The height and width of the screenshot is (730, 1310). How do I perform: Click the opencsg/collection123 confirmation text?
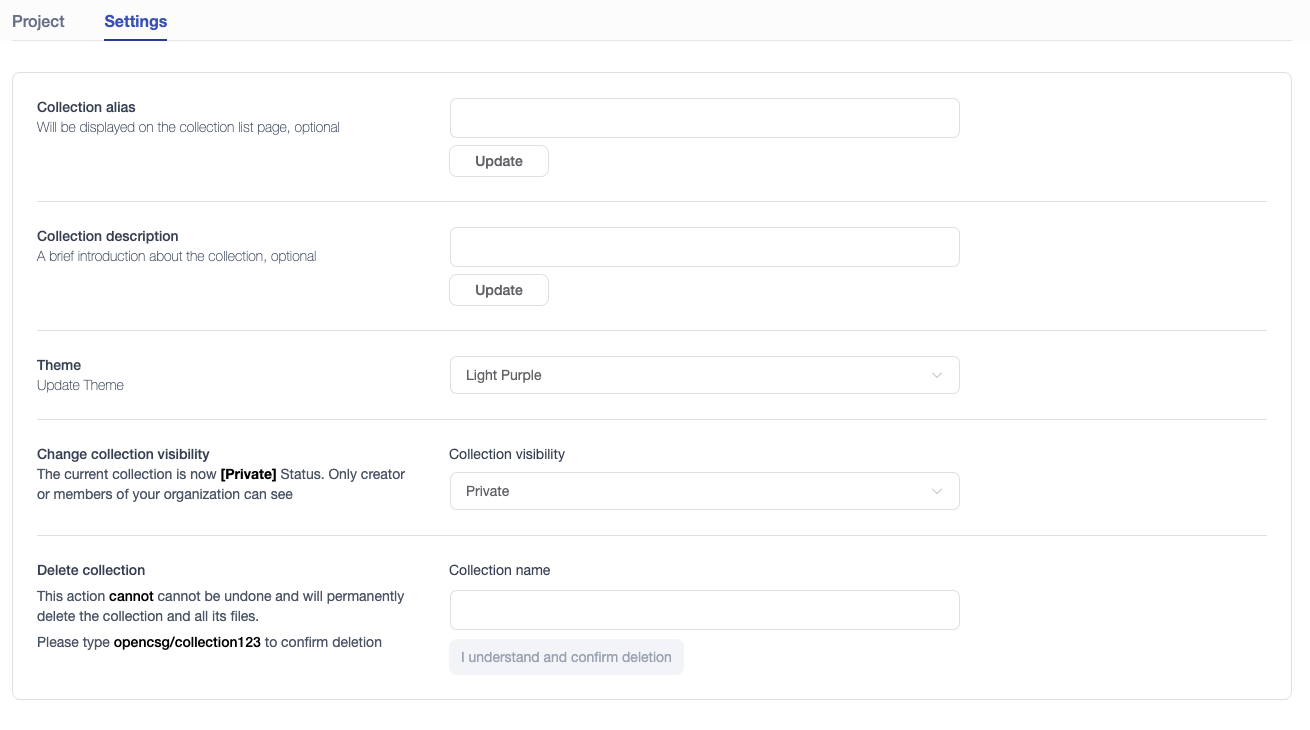187,642
